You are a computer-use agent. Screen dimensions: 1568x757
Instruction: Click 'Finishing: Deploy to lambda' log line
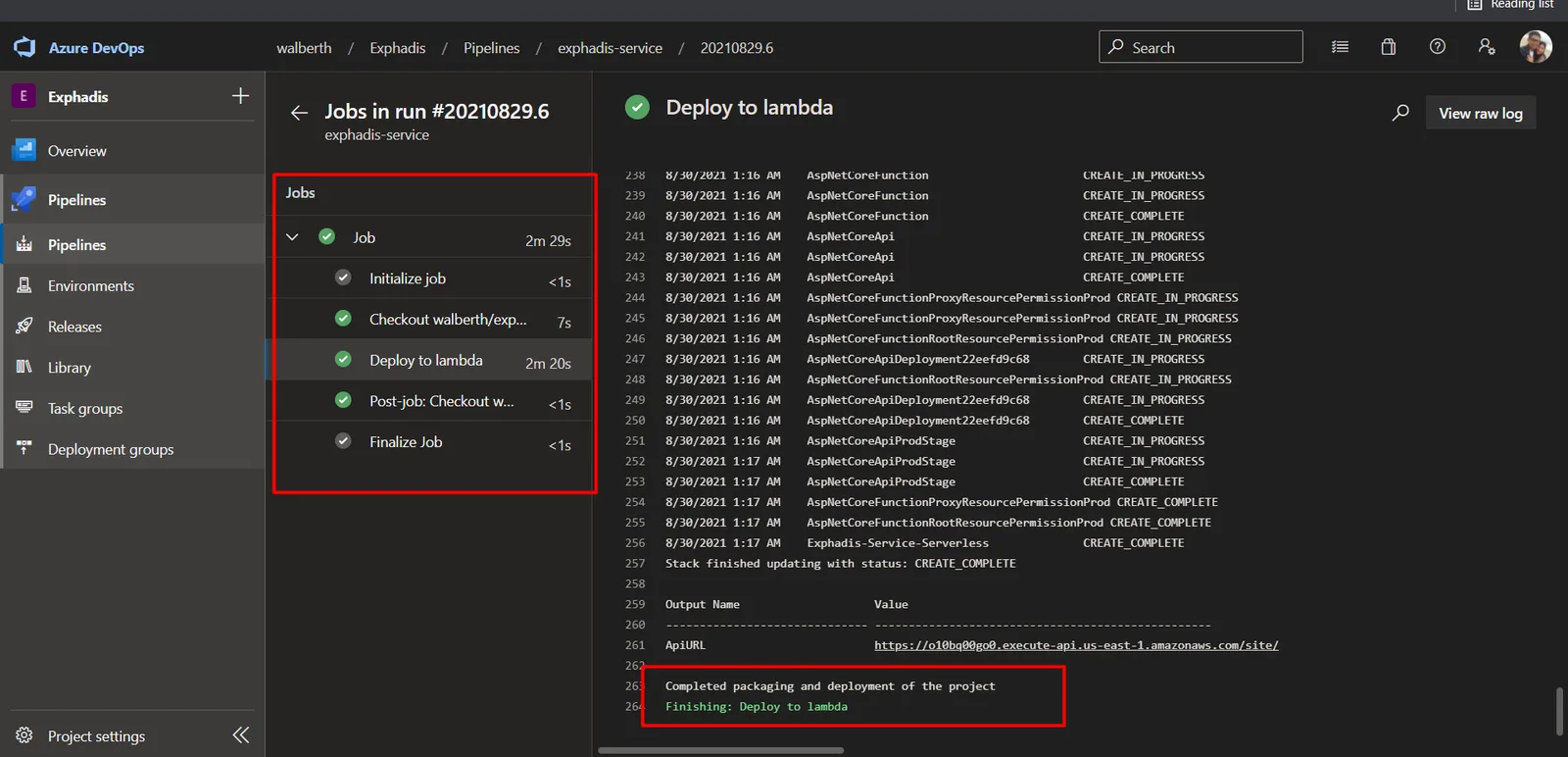click(x=756, y=707)
